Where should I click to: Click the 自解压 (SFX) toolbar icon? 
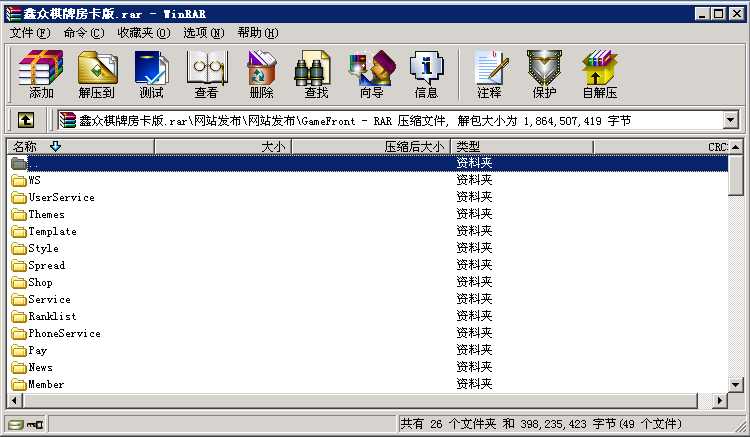(600, 74)
